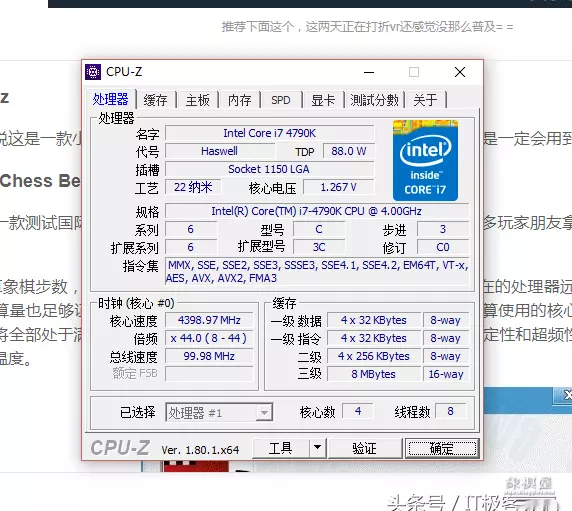The height and width of the screenshot is (511, 572).
Task: Select the 内存 tab
Action: pyautogui.click(x=239, y=100)
